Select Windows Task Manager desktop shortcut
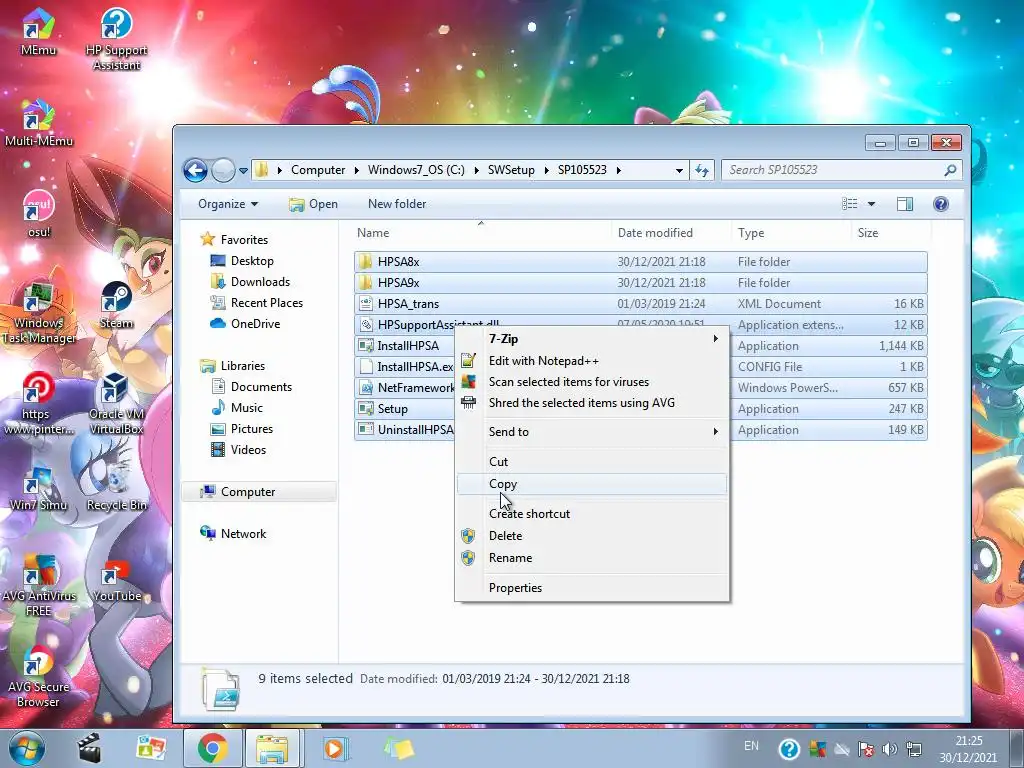1024x768 pixels. point(39,312)
